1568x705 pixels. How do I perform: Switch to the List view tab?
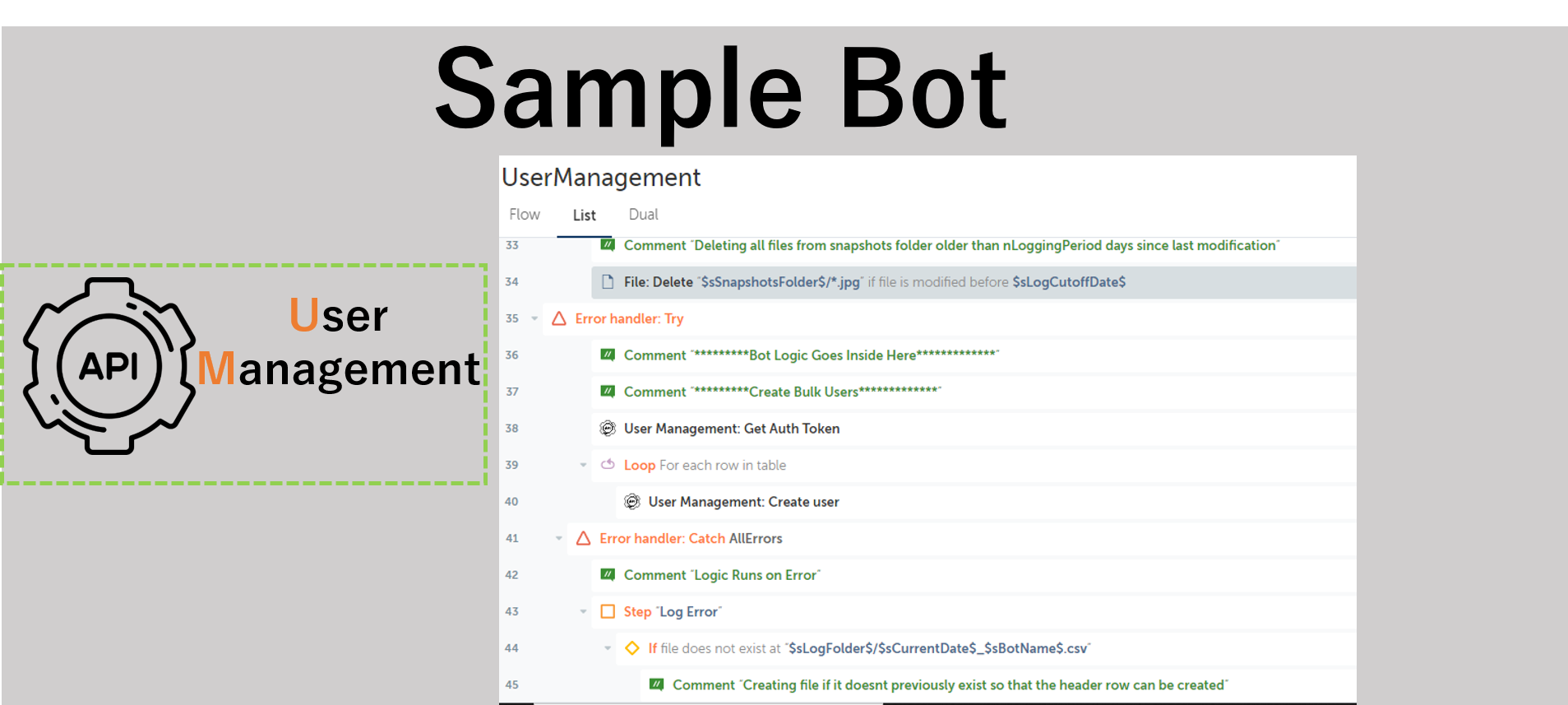click(x=585, y=216)
